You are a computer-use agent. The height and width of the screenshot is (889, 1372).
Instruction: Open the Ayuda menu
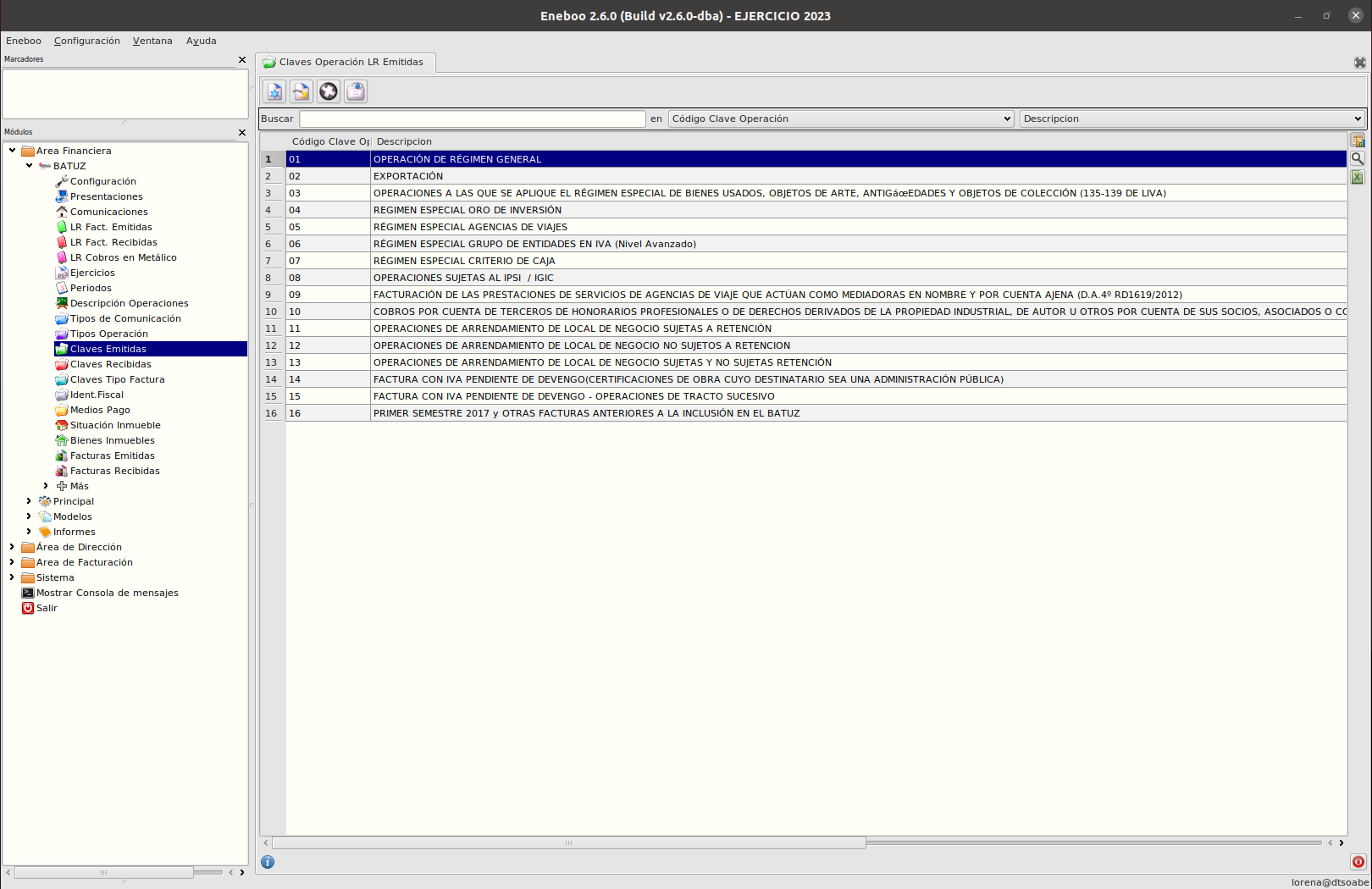click(x=202, y=41)
